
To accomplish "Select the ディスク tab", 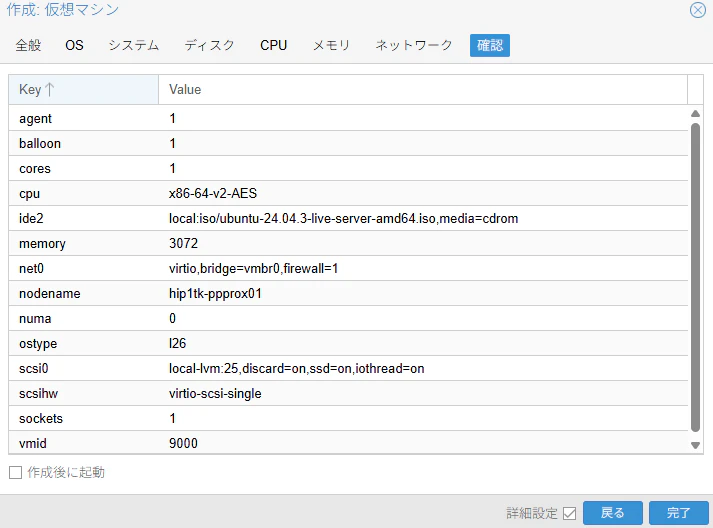I will [209, 45].
